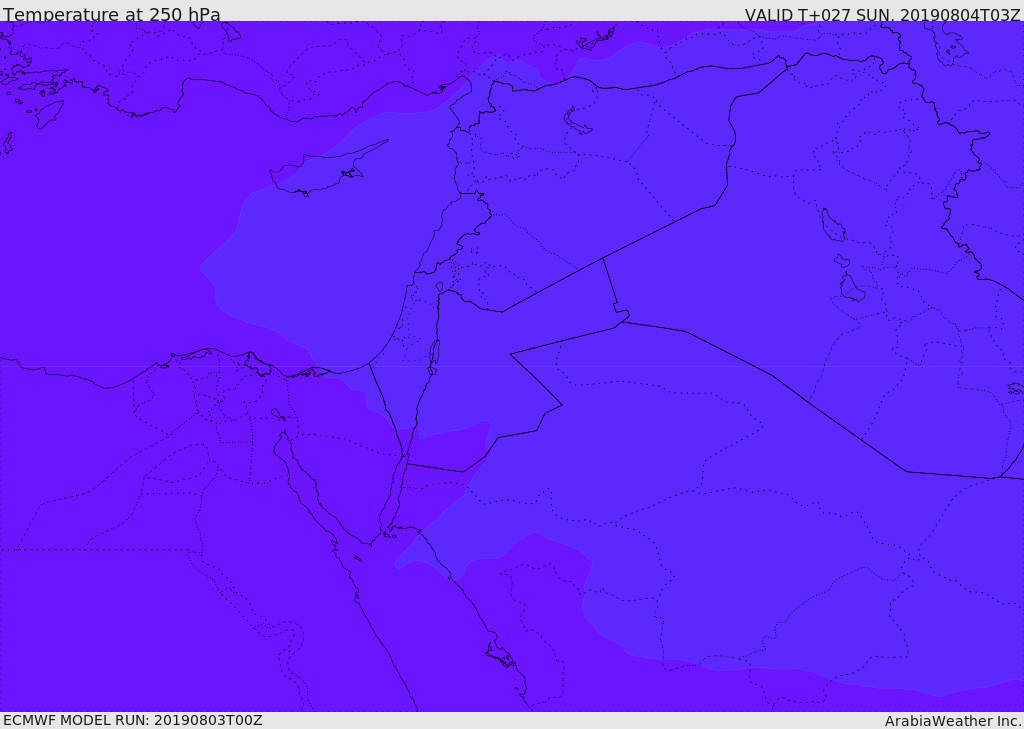Click the 'Temperature at 250 hPa' title

[112, 14]
